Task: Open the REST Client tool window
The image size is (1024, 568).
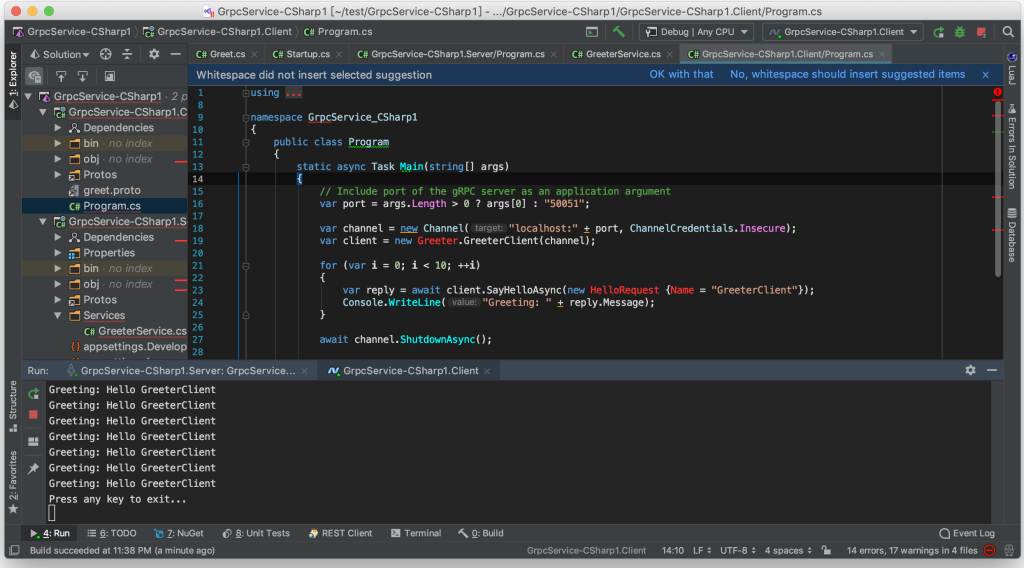Action: click(340, 533)
